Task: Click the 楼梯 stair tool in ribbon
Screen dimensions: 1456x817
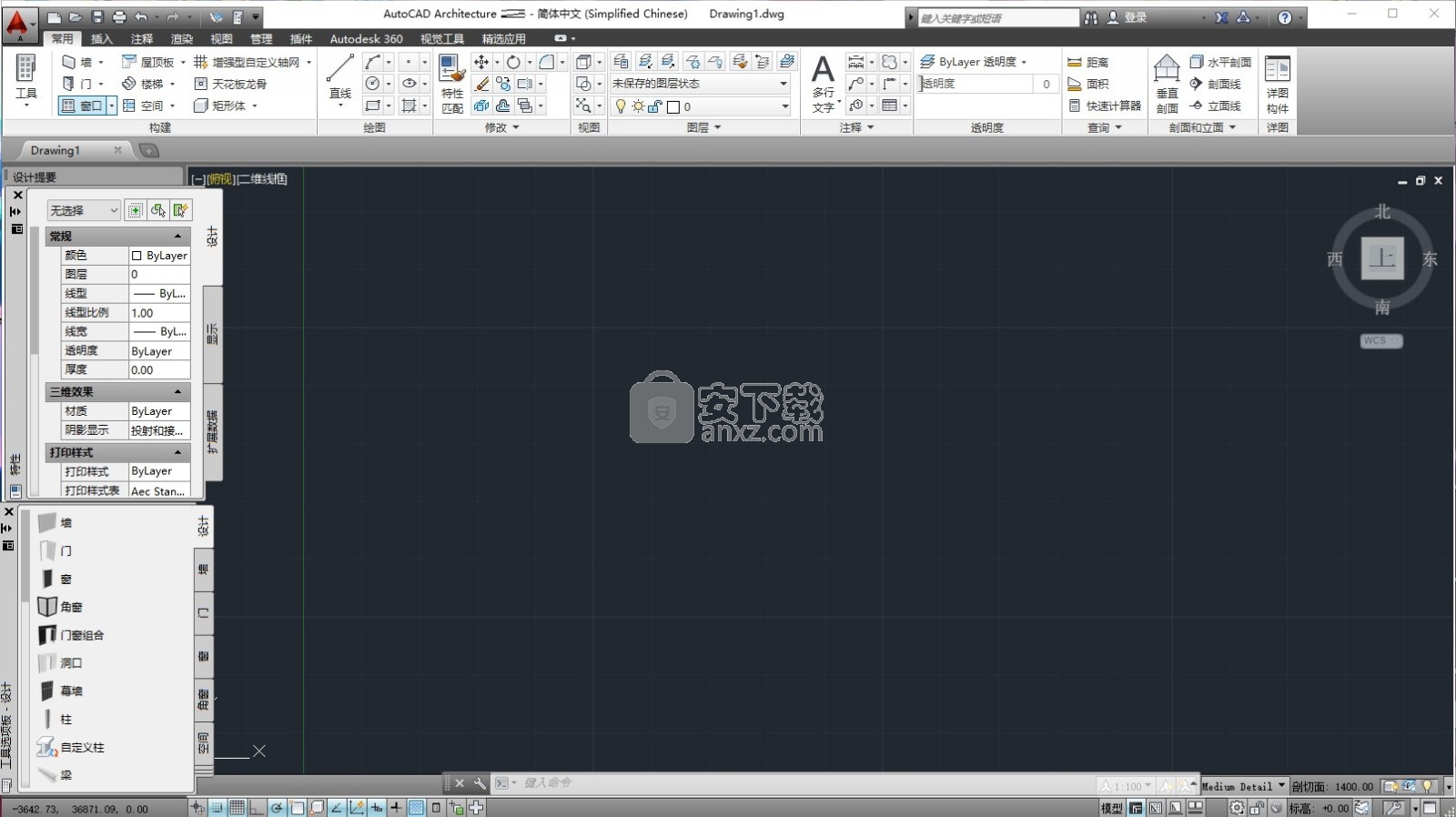Action: click(144, 84)
